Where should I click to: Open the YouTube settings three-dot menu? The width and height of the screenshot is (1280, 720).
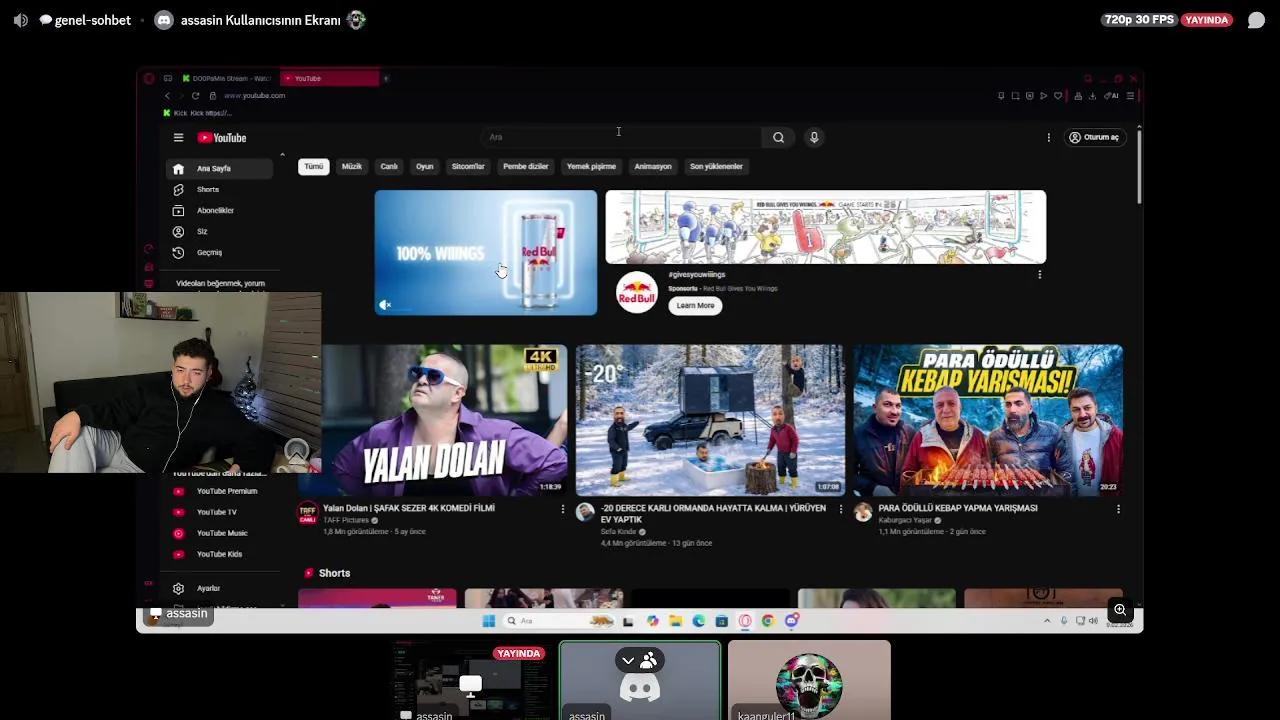[x=1048, y=137]
